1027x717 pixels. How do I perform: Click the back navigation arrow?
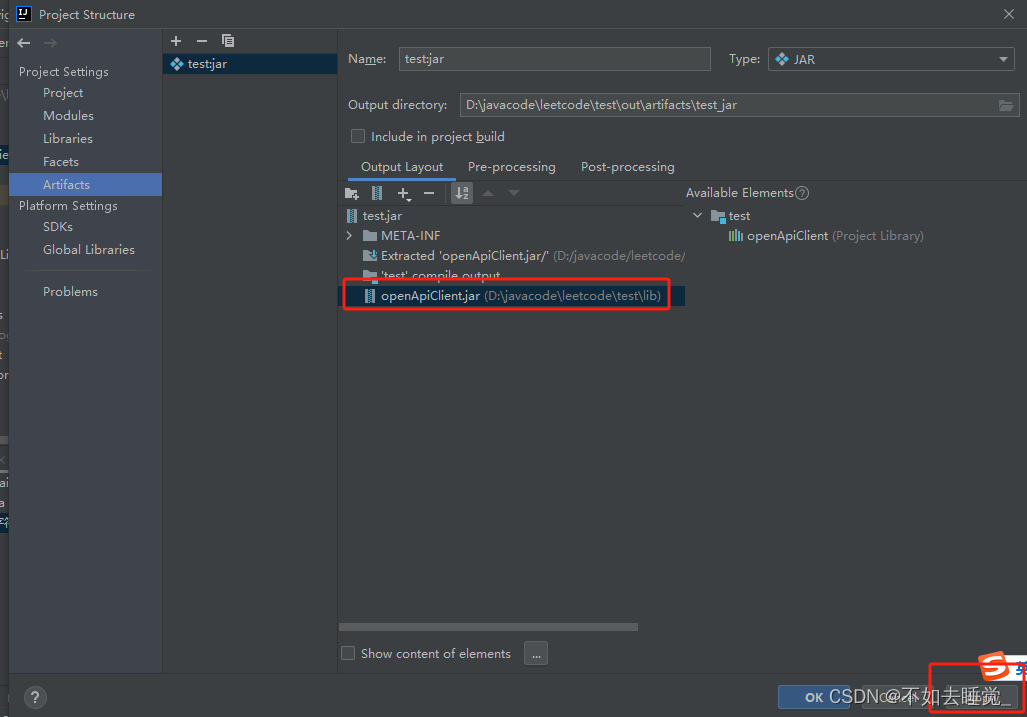coord(24,43)
